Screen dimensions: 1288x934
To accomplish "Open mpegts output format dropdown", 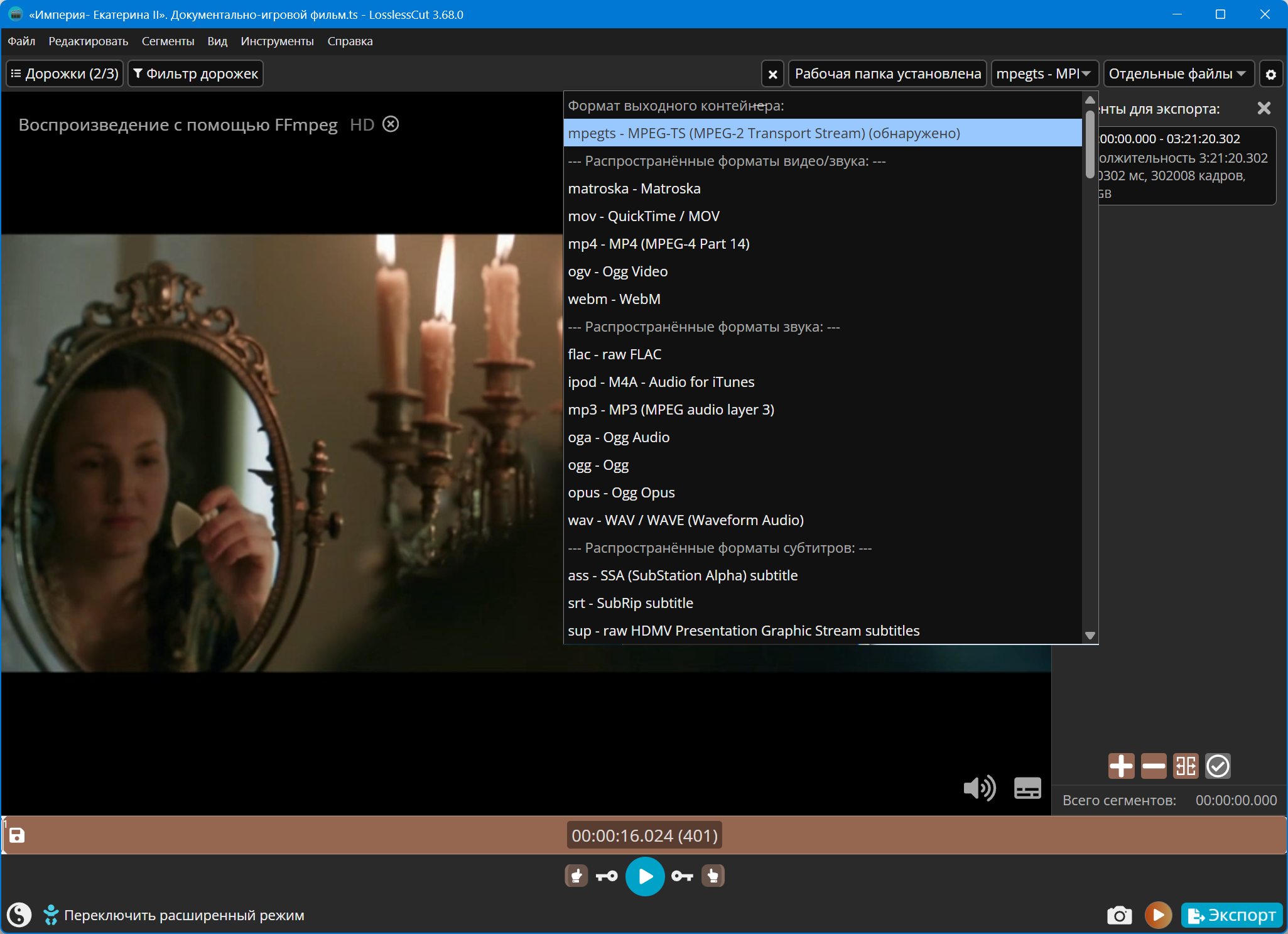I will point(1044,74).
